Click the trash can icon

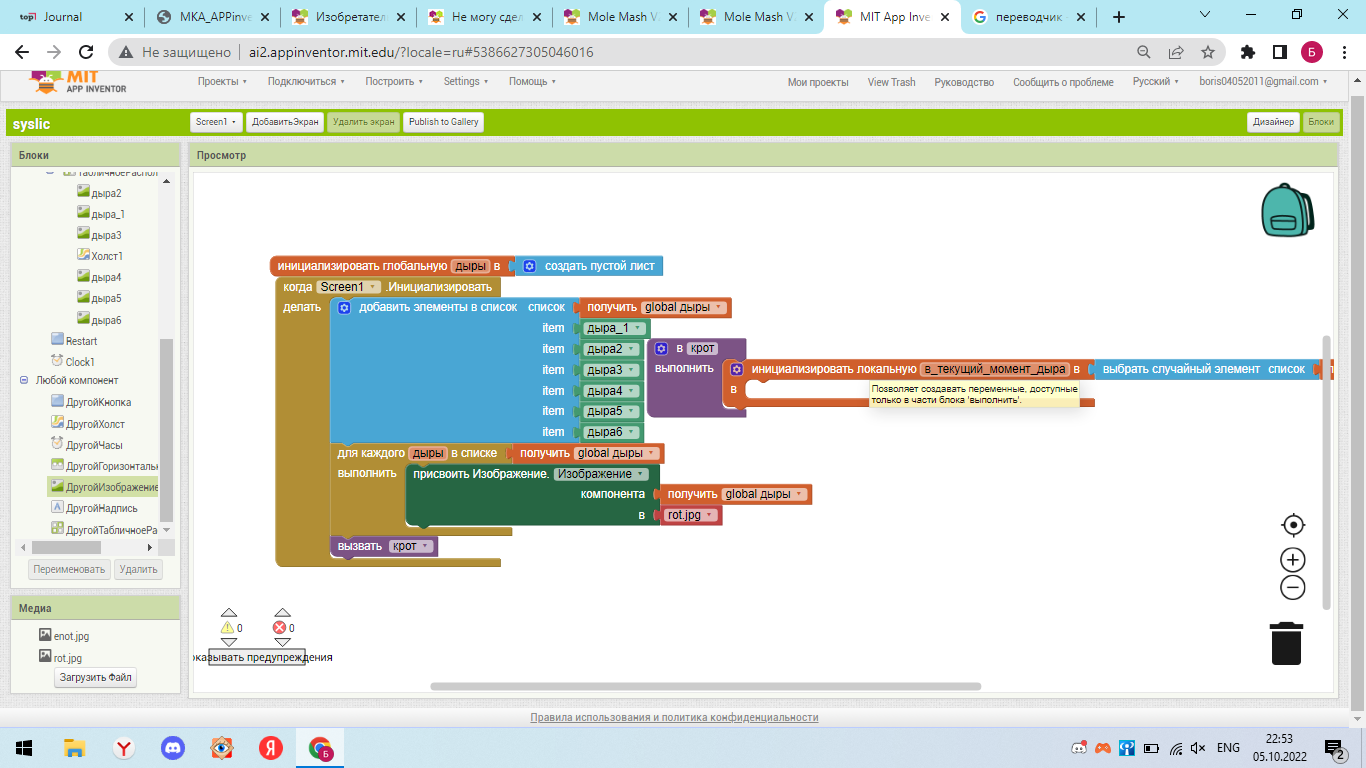tap(1286, 643)
